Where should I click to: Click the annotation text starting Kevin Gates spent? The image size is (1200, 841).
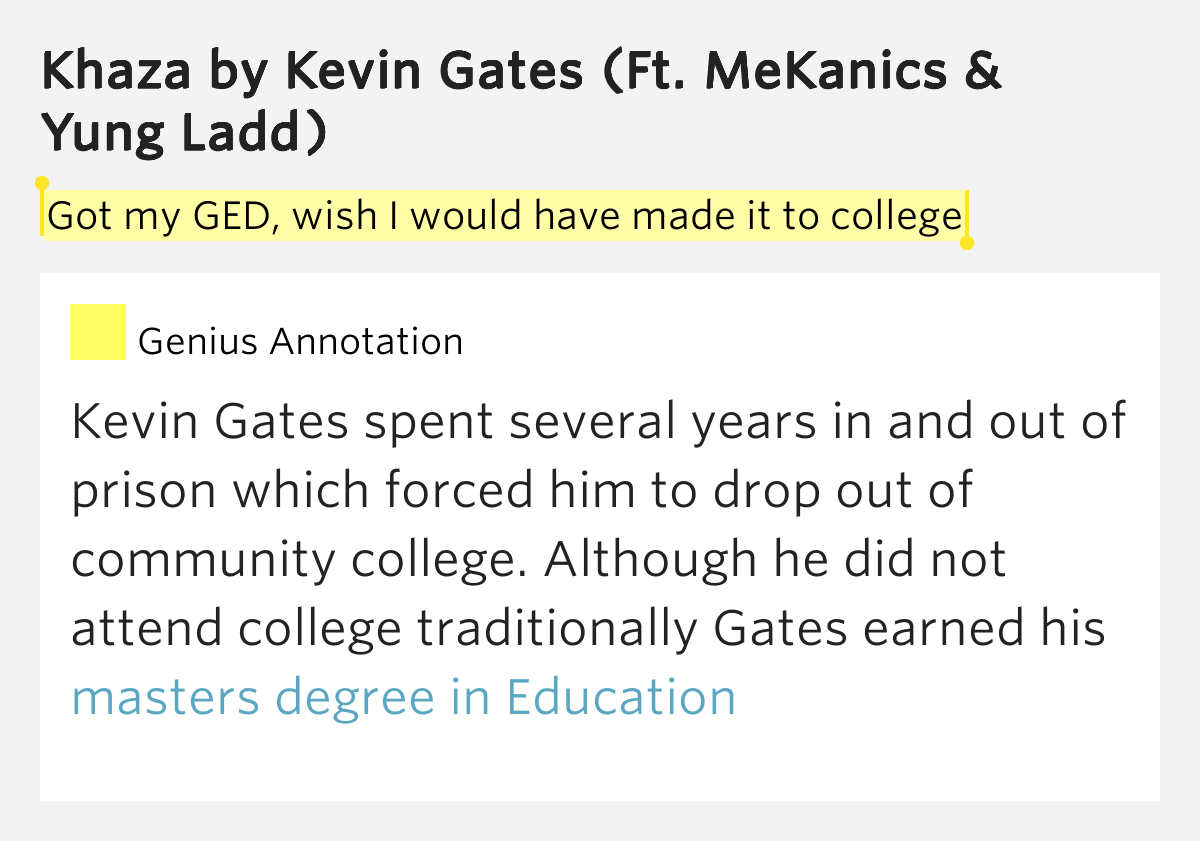[x=599, y=560]
